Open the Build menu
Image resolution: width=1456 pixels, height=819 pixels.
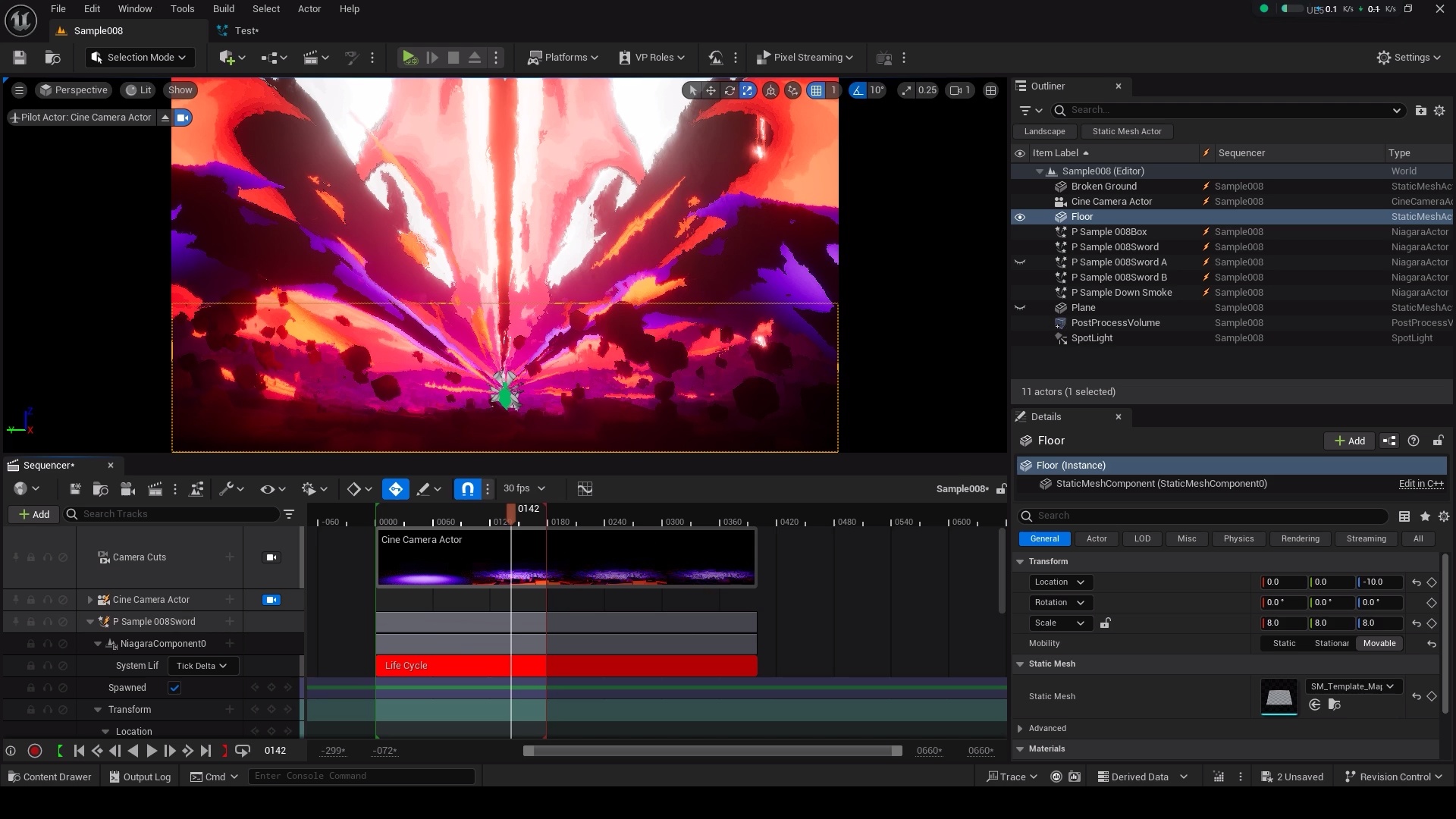click(x=222, y=9)
